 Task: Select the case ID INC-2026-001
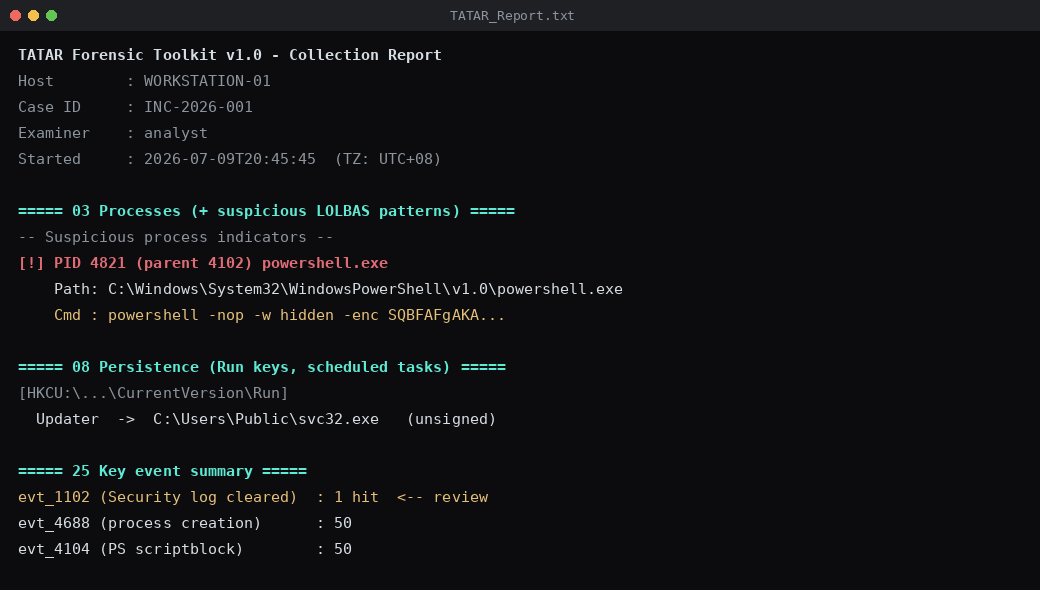[198, 107]
